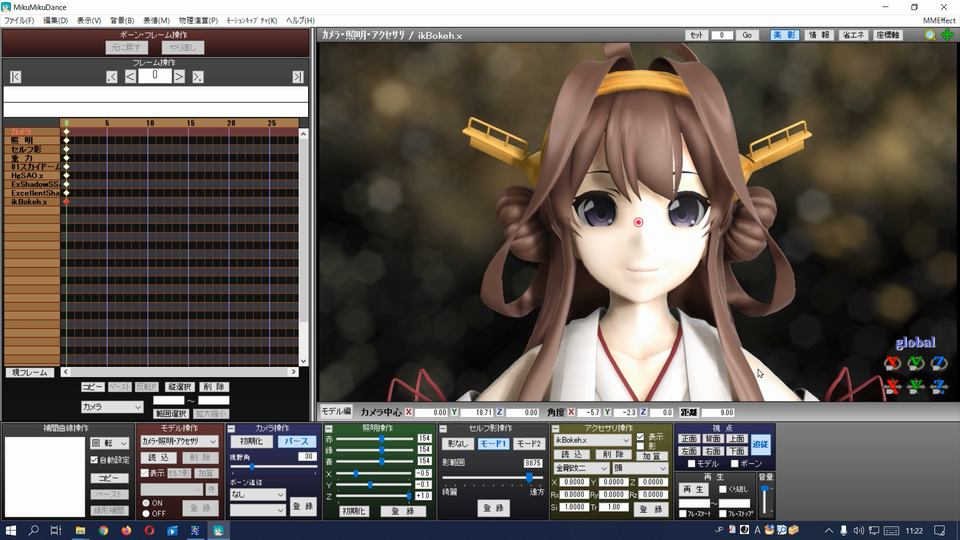Open the 背景(B) menu
The image size is (960, 540).
coord(122,20)
